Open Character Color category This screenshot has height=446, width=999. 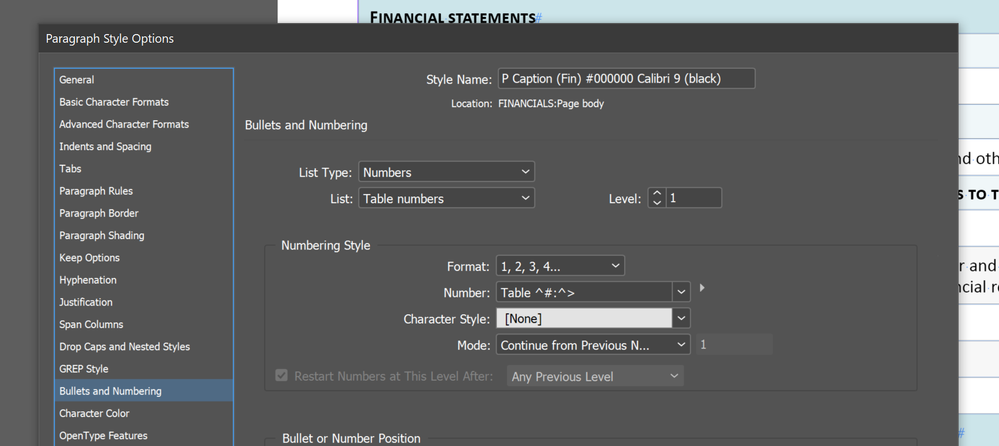point(144,414)
